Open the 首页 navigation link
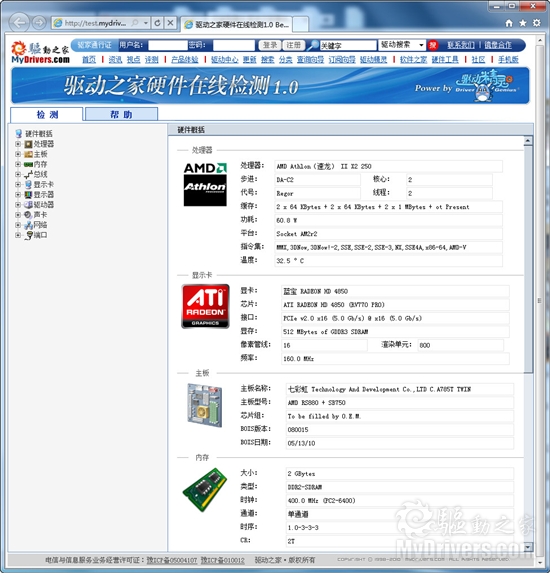This screenshot has width=550, height=573. (x=89, y=60)
